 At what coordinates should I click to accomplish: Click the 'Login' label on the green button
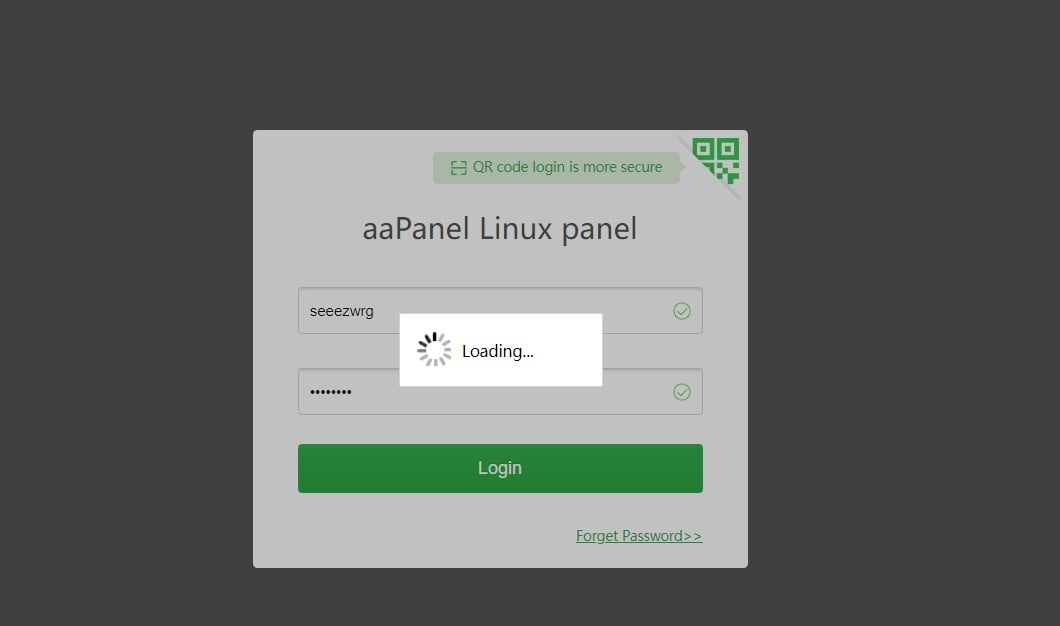tap(500, 468)
